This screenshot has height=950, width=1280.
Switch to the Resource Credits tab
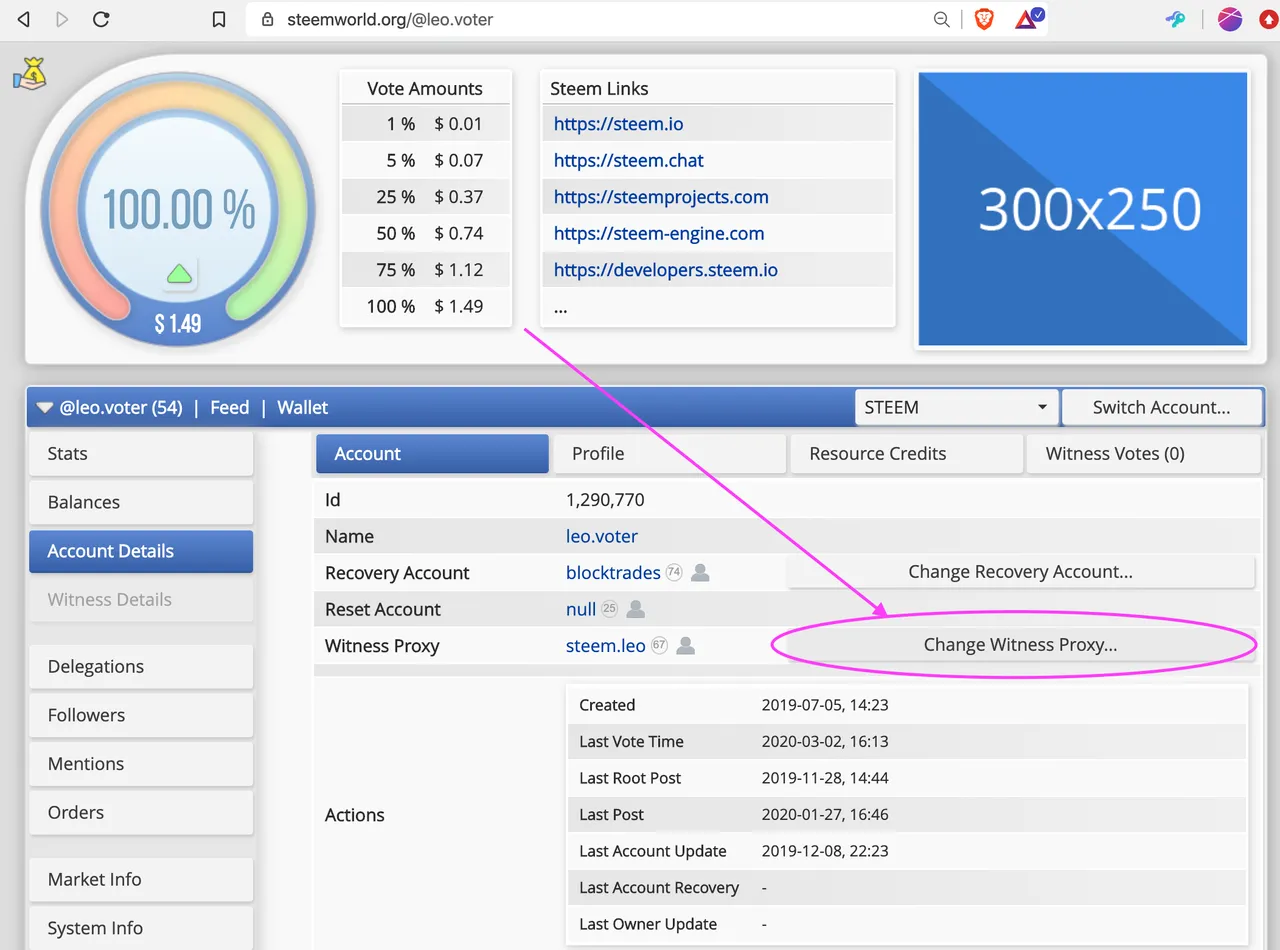pyautogui.click(x=906, y=453)
